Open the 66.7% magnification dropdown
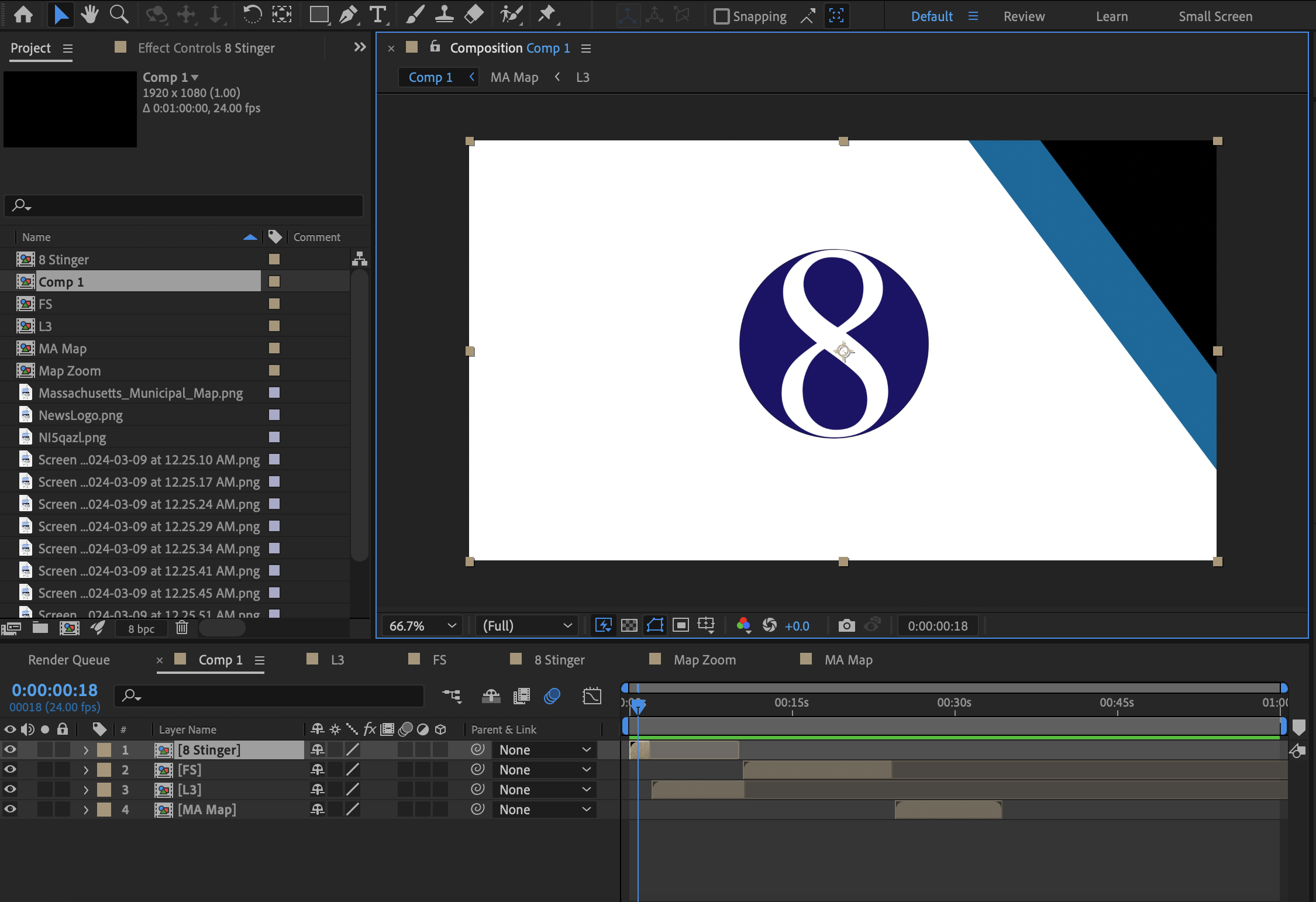The height and width of the screenshot is (902, 1316). tap(422, 626)
